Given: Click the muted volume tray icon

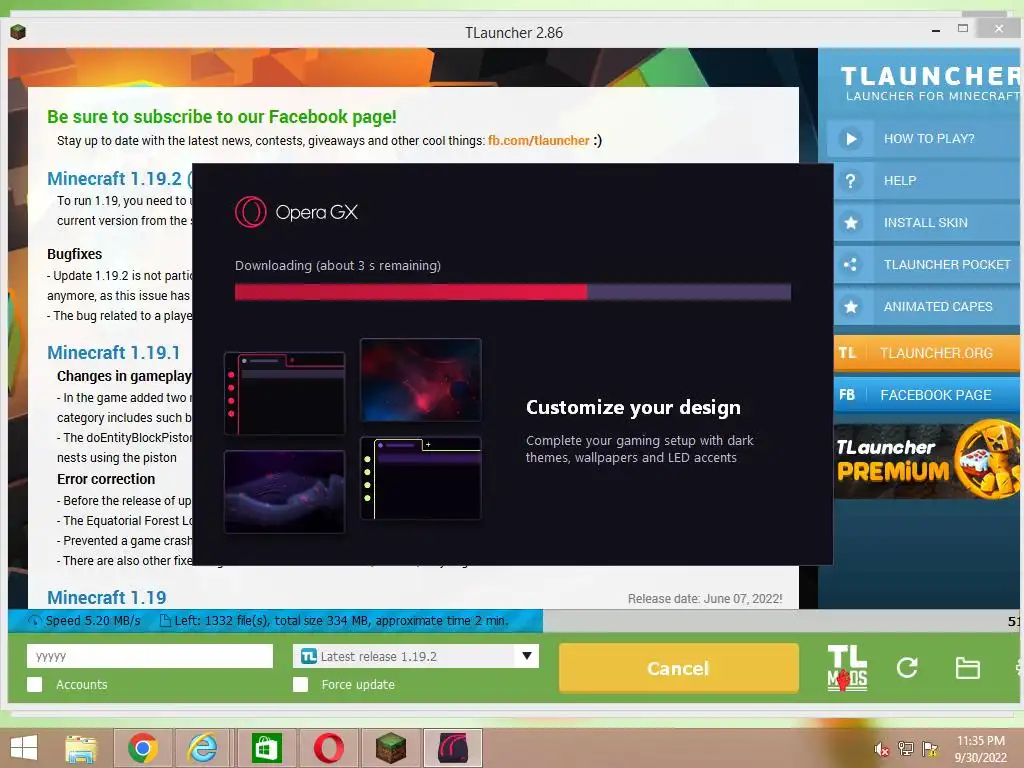Looking at the screenshot, I should click(881, 749).
